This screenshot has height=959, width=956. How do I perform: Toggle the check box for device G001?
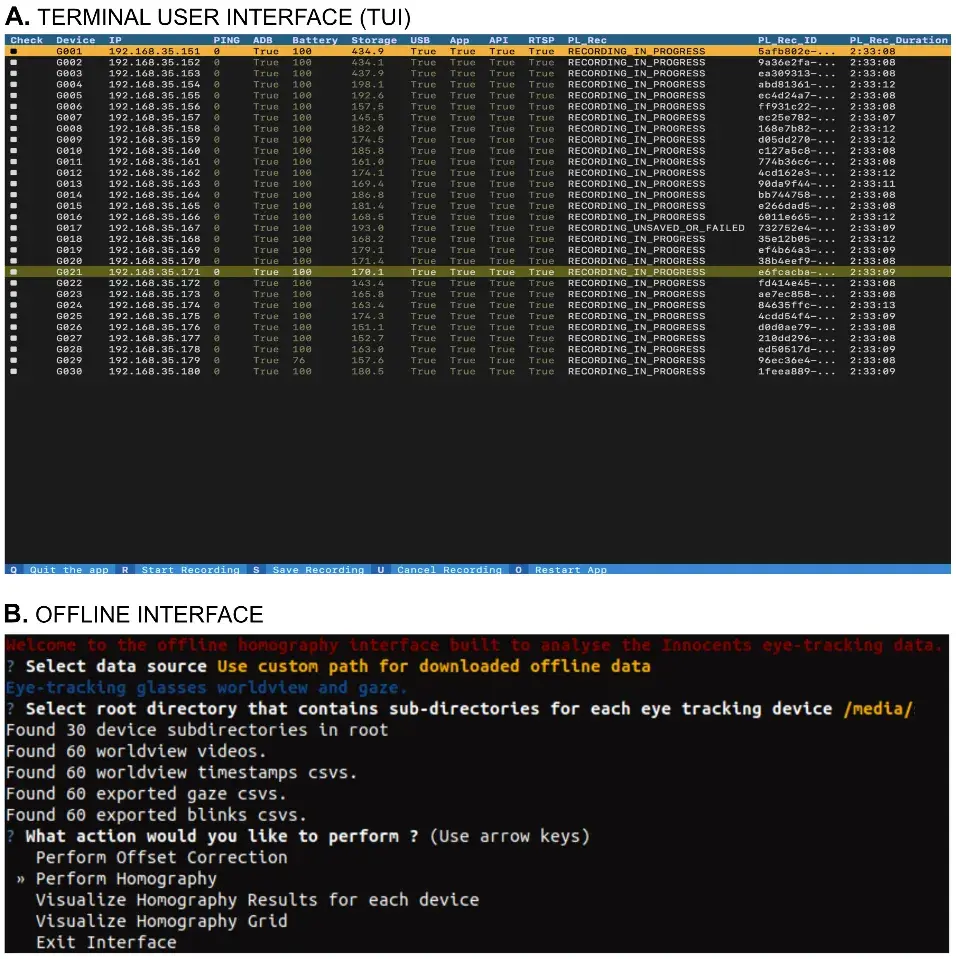point(13,51)
